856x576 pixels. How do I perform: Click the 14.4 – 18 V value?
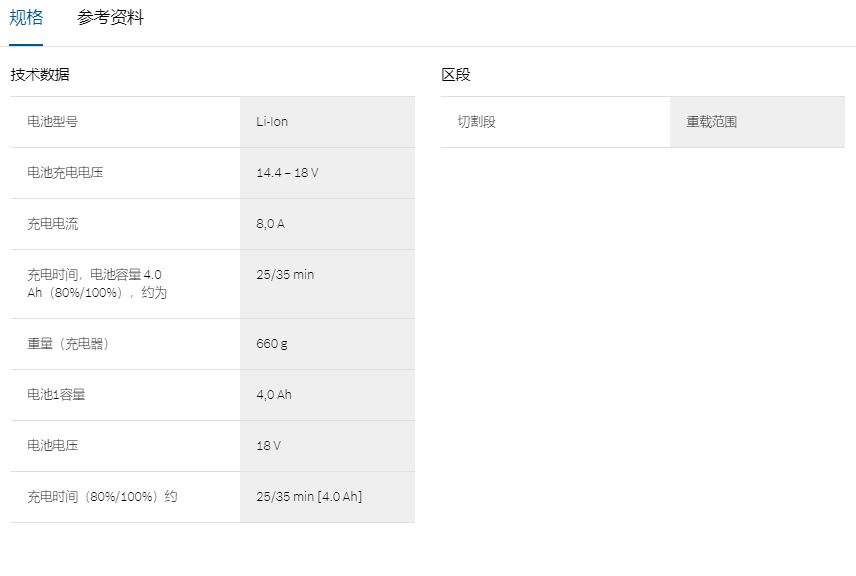coord(287,173)
